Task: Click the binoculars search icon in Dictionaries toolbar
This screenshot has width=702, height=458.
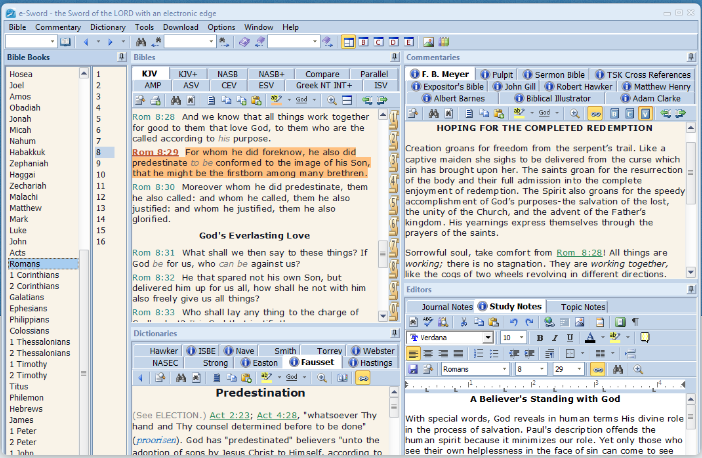Action: [181, 378]
